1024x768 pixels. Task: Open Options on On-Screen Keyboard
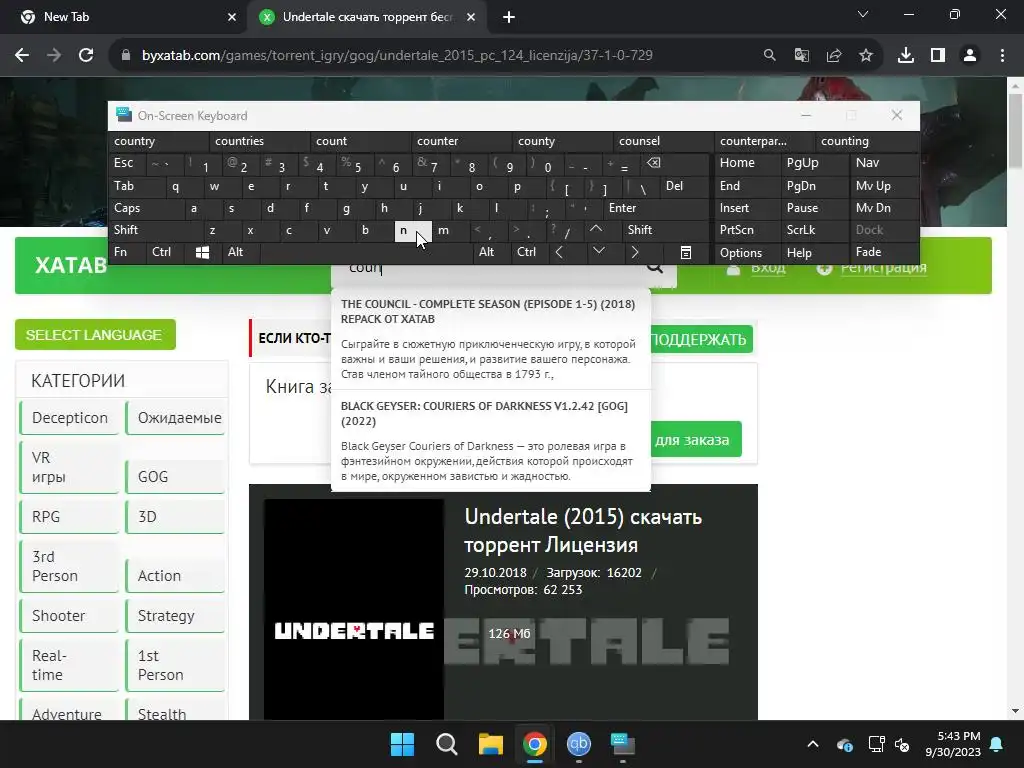pos(747,253)
